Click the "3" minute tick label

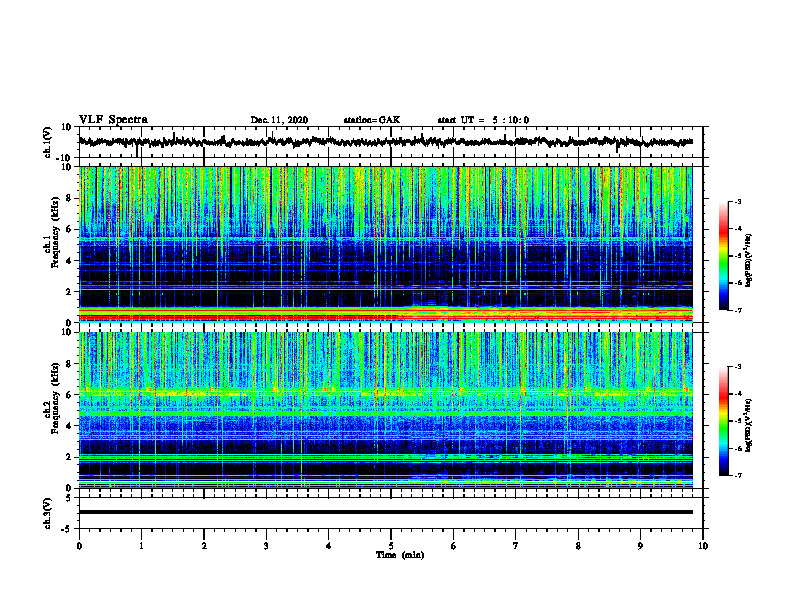266,546
